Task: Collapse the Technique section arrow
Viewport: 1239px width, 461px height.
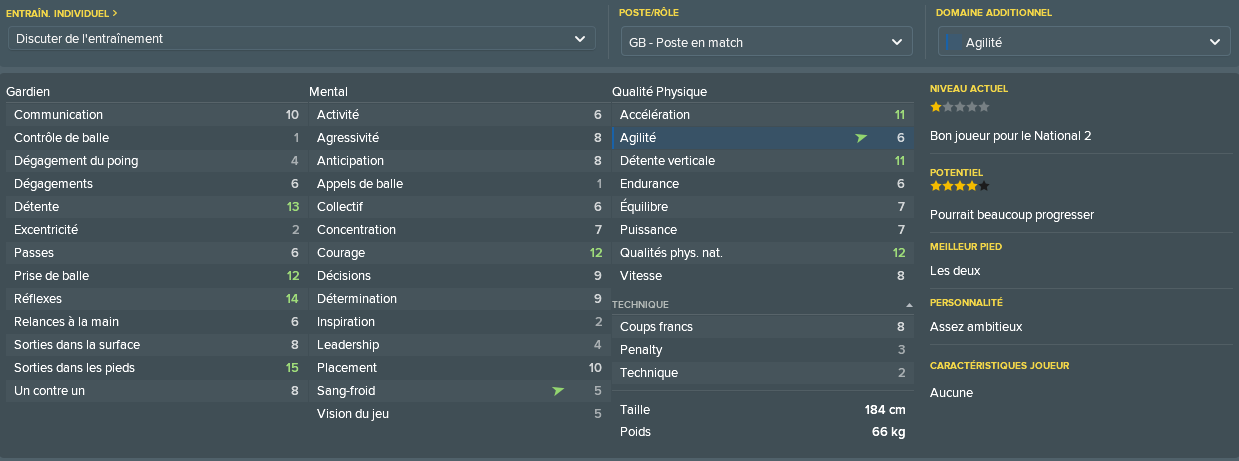Action: [x=909, y=304]
